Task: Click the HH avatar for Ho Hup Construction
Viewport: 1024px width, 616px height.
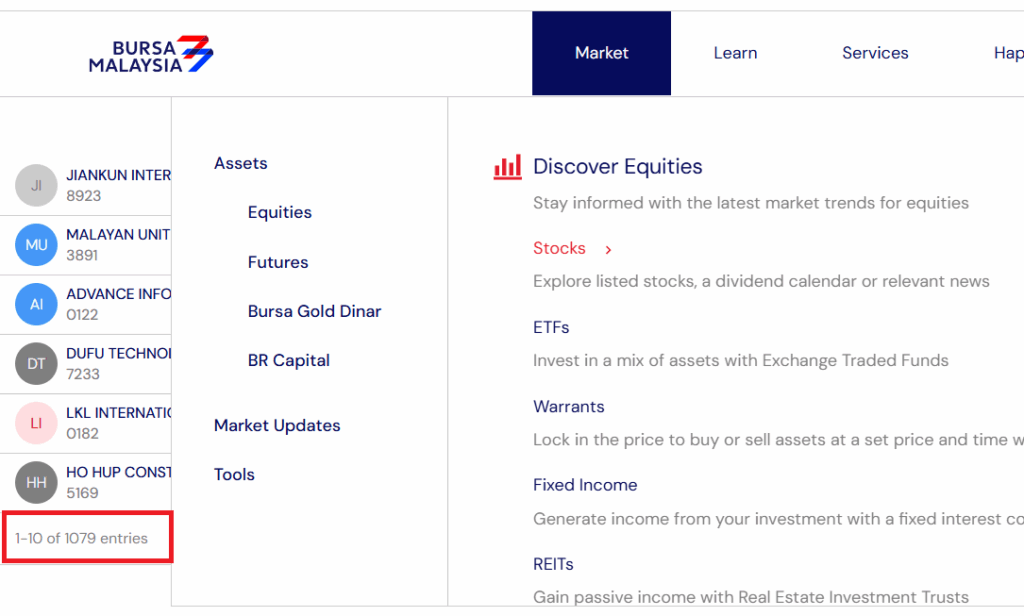Action: pos(37,483)
